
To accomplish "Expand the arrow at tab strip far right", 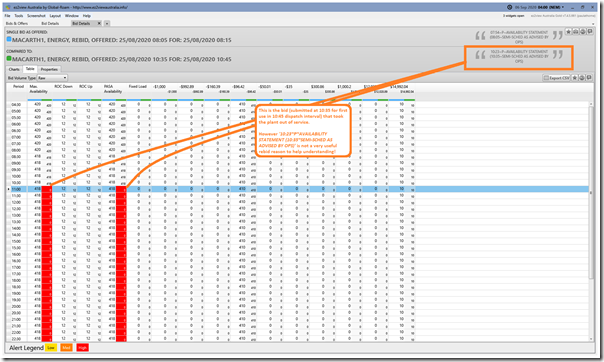I will coord(593,23).
